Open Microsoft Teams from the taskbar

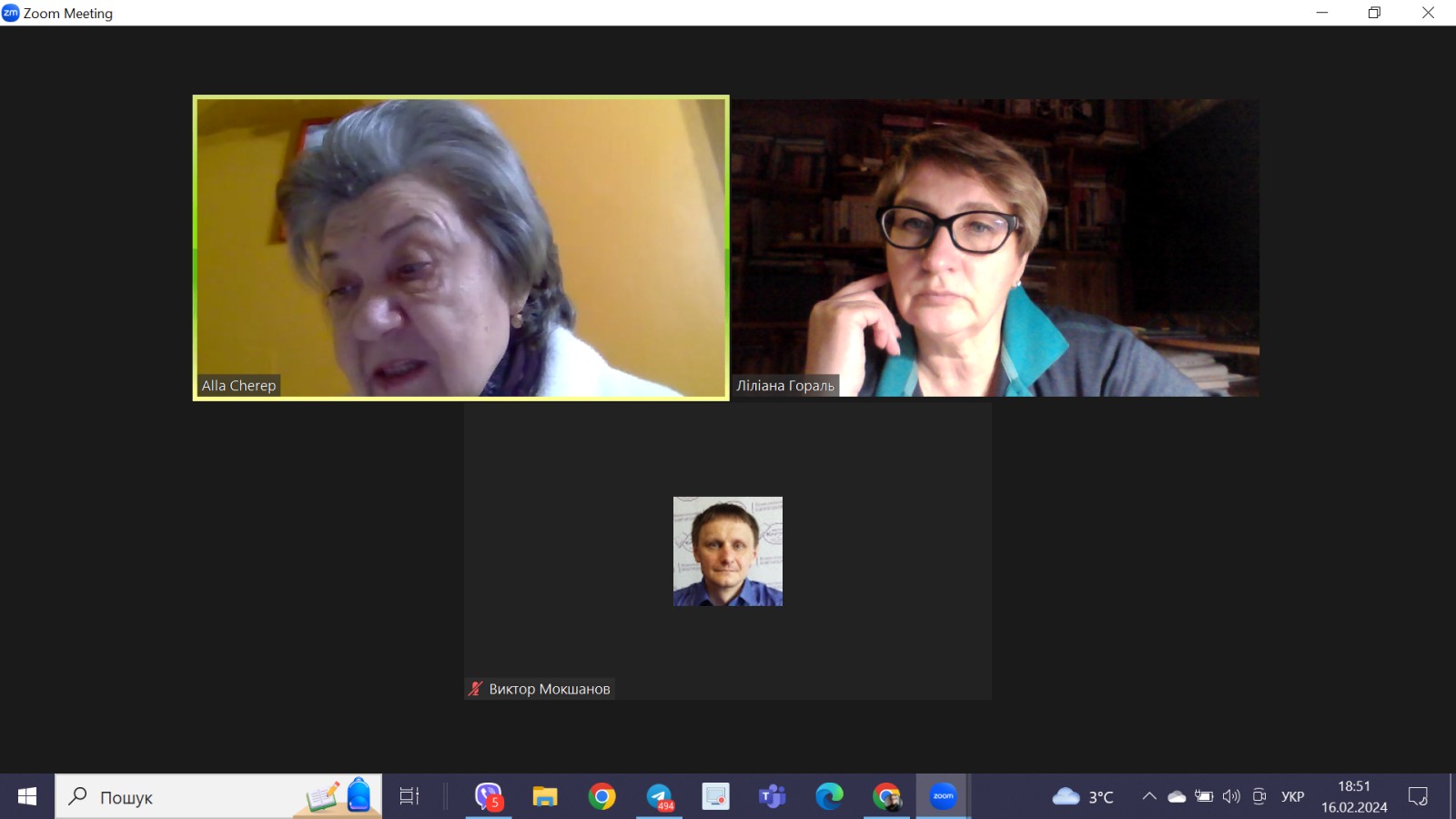[x=772, y=796]
